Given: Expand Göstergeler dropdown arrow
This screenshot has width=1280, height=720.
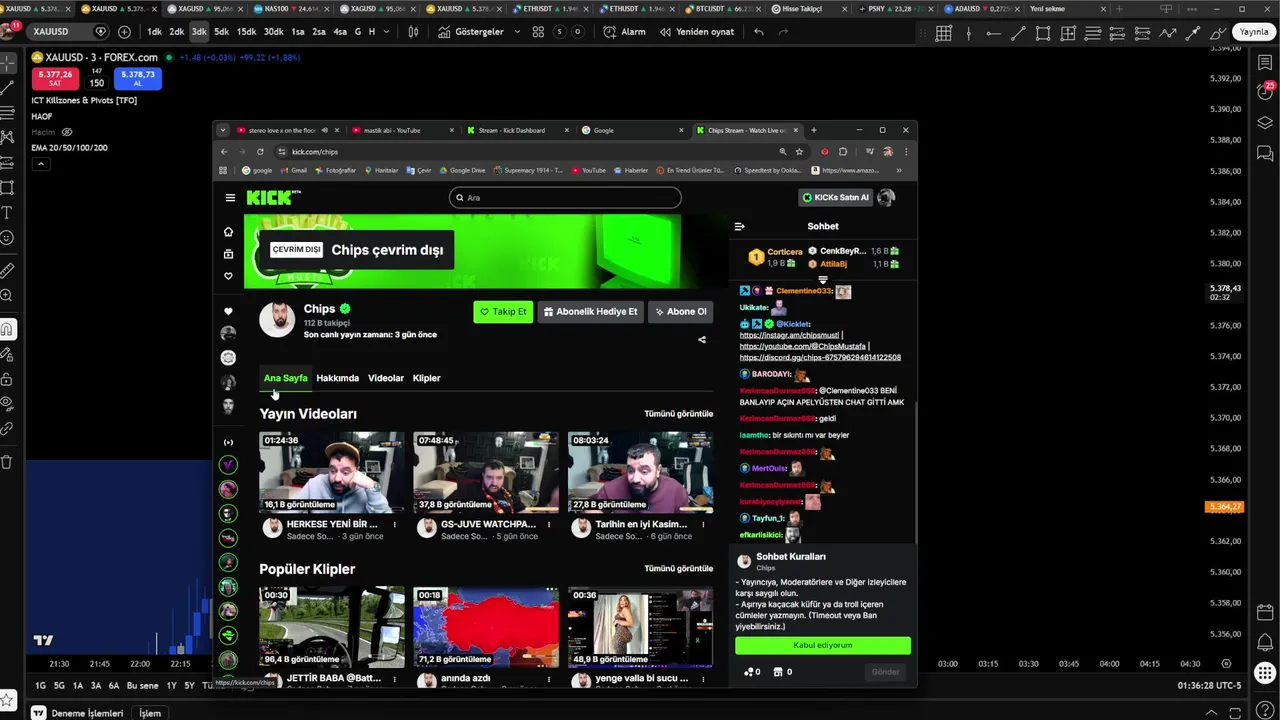Looking at the screenshot, I should tap(517, 32).
